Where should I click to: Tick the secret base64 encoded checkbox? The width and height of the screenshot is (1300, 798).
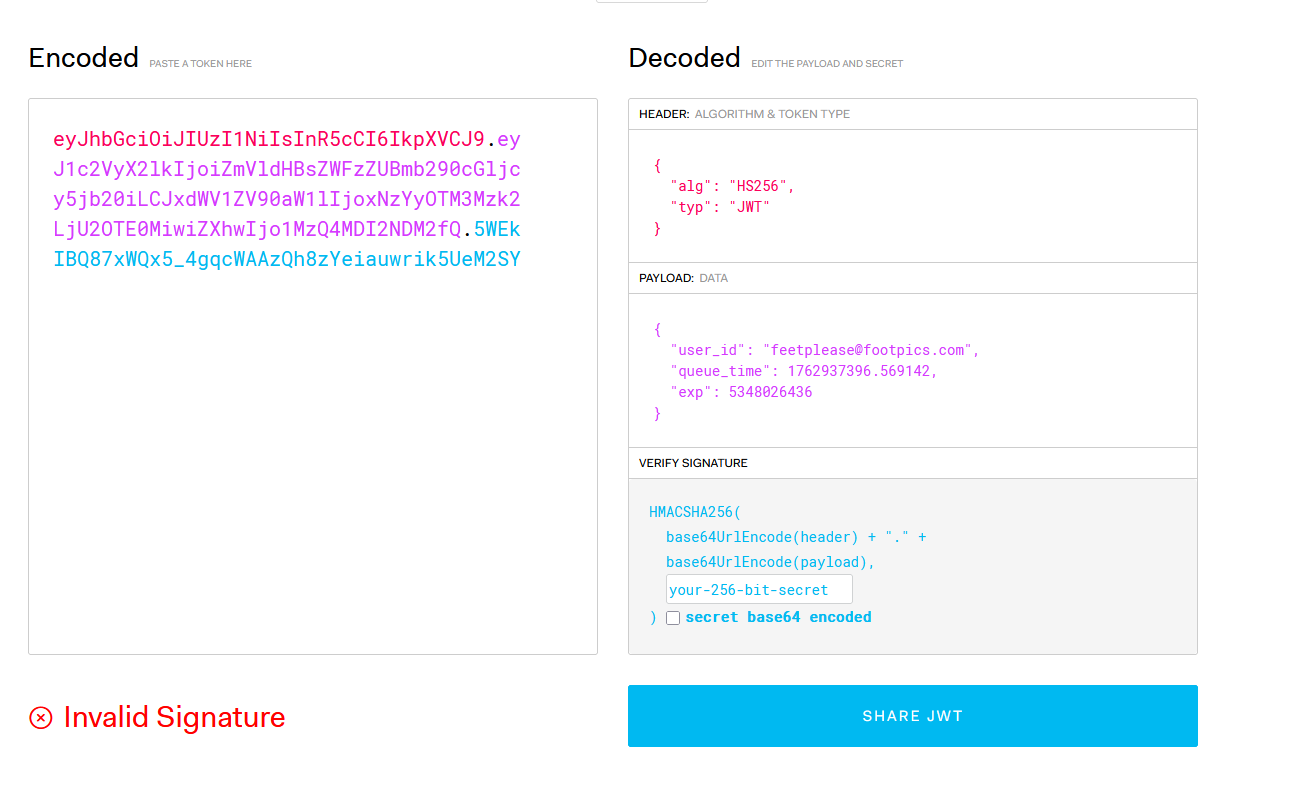(x=673, y=618)
